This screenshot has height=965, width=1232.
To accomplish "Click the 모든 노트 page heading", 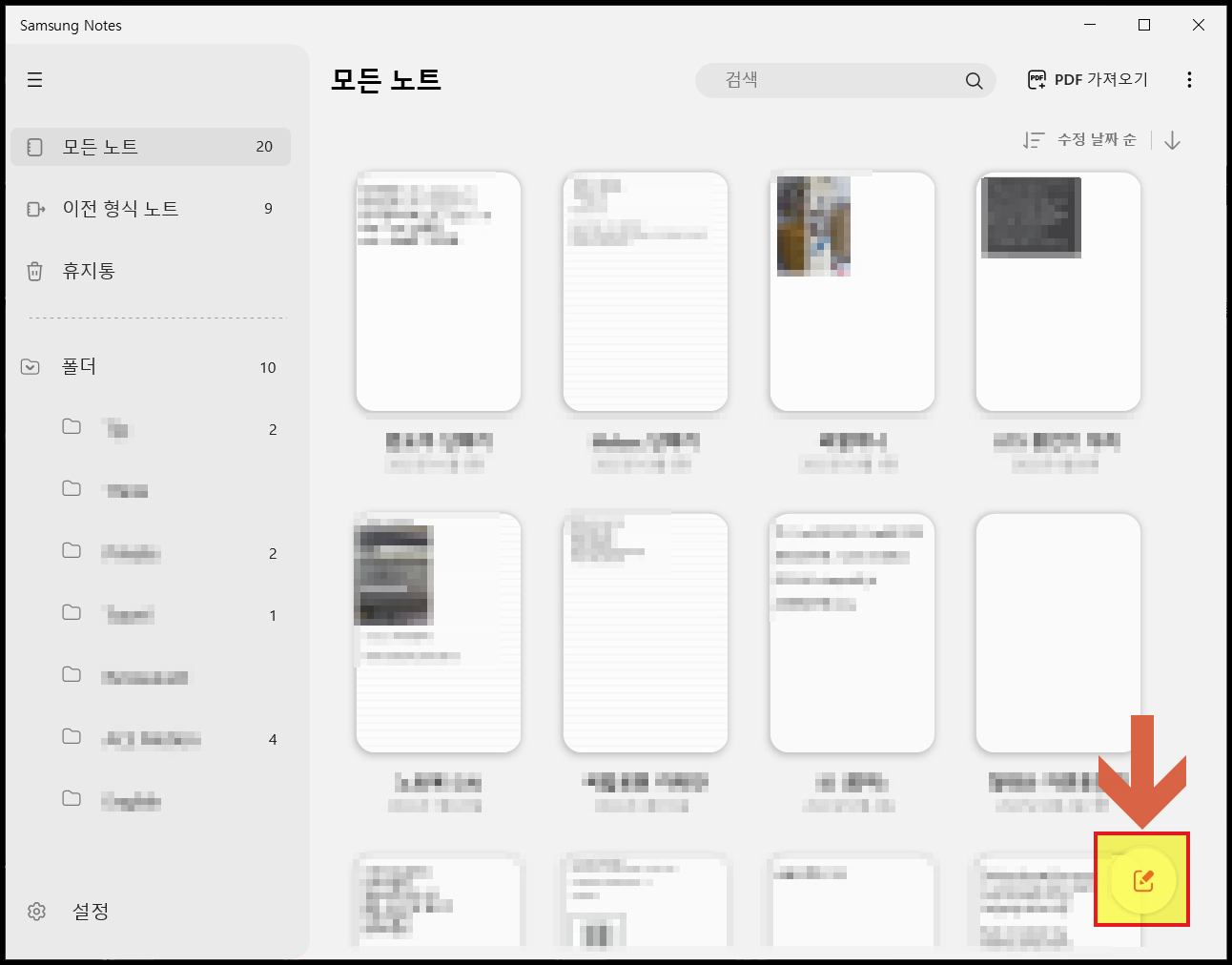I will click(386, 80).
